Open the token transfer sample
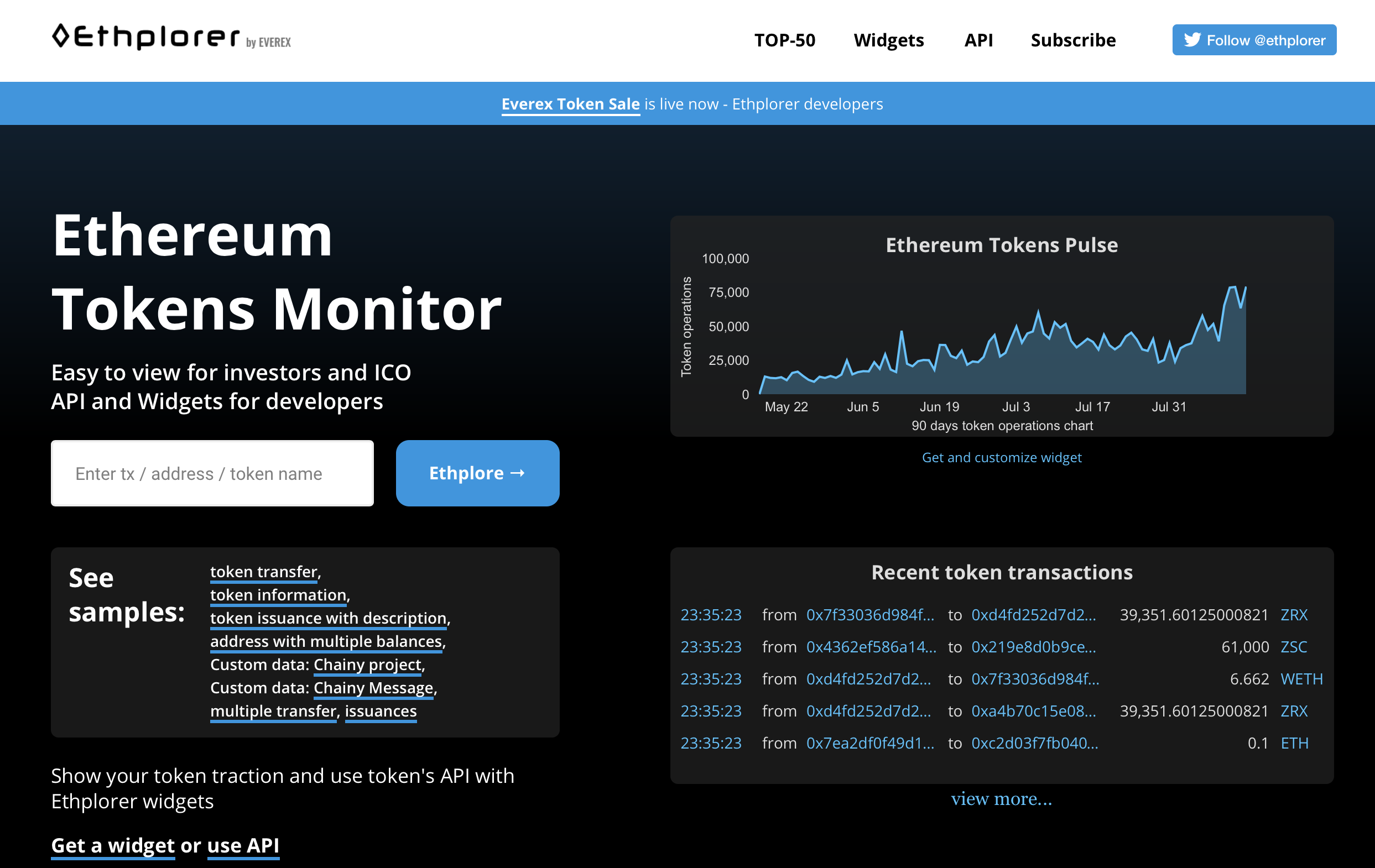 pyautogui.click(x=263, y=571)
